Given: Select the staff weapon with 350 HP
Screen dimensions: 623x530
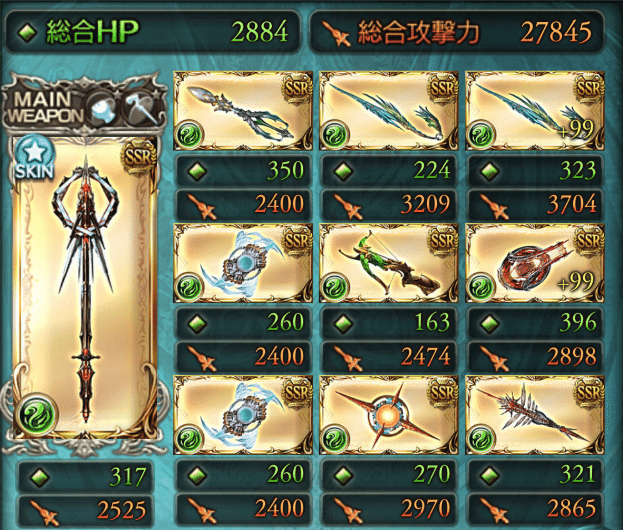Looking at the screenshot, I should (243, 110).
